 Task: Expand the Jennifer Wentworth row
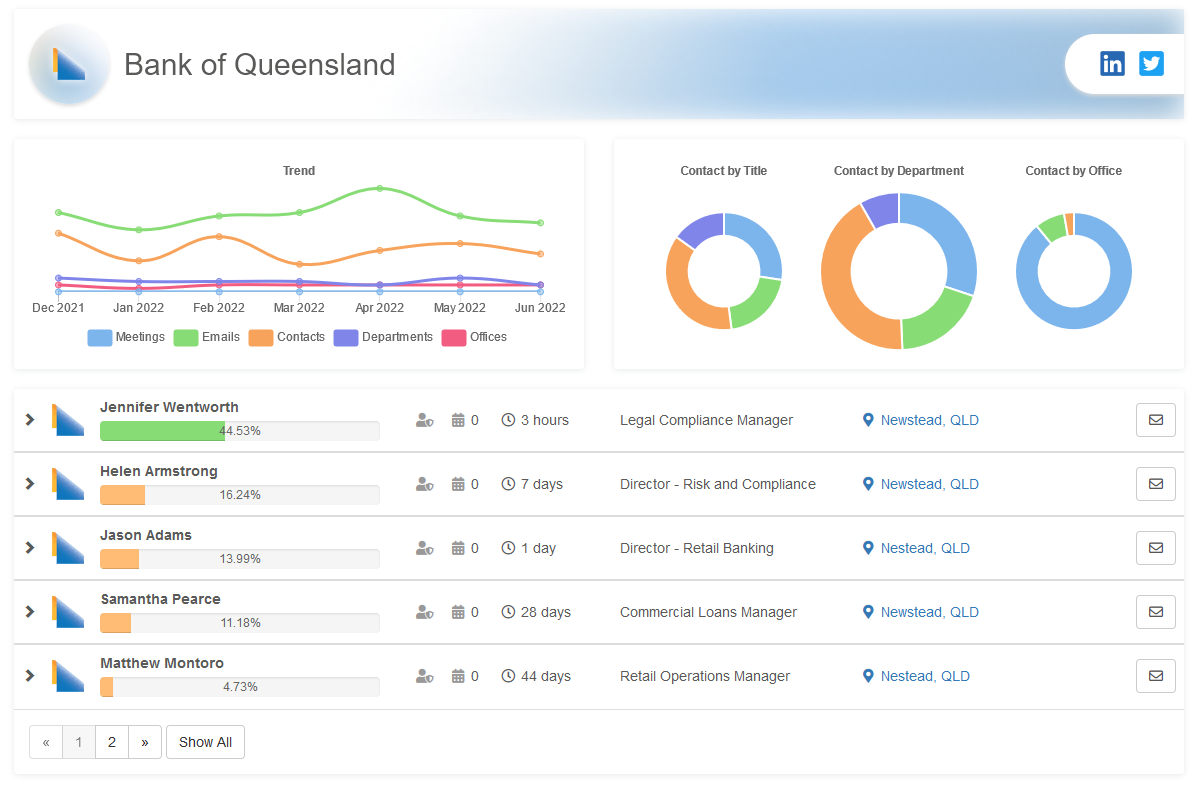[x=30, y=420]
